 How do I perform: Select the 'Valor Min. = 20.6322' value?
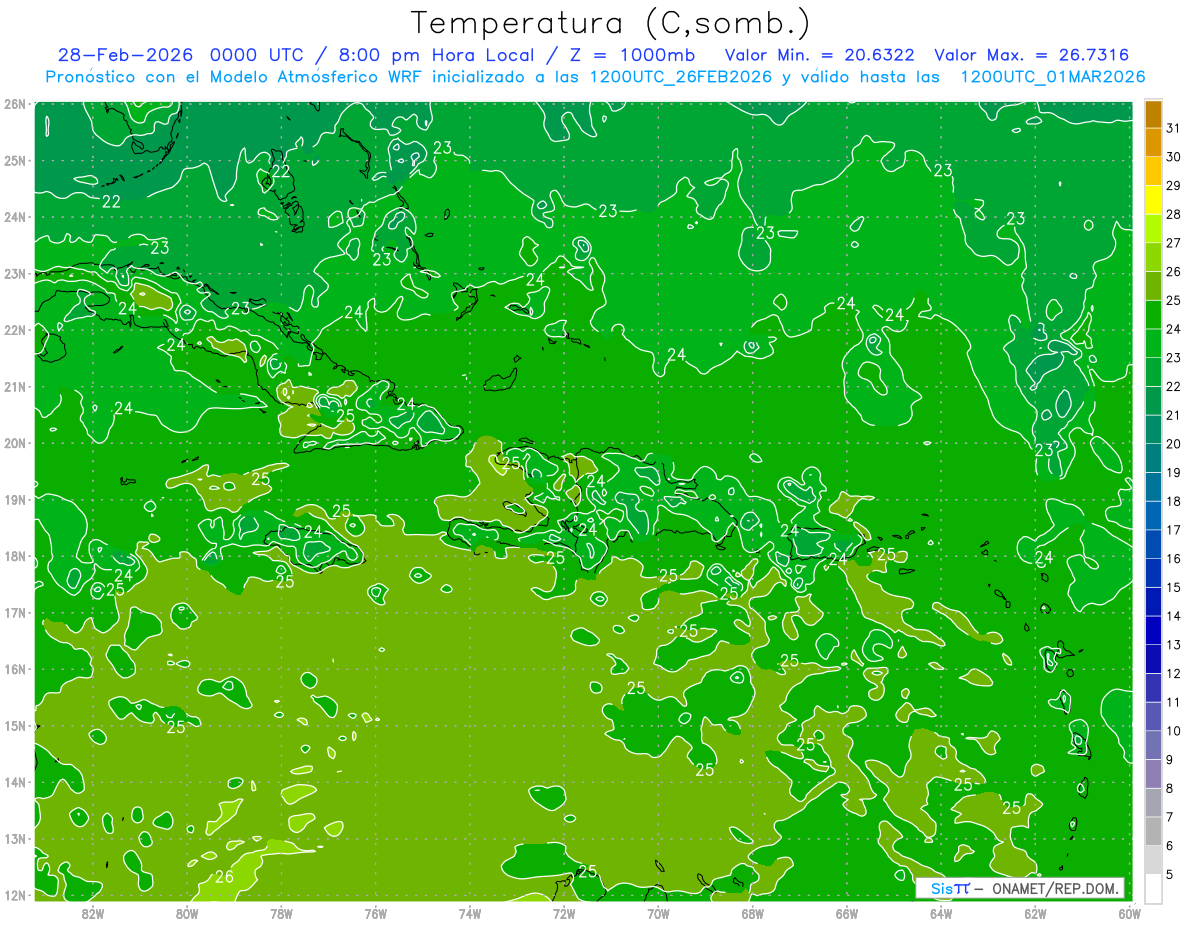[819, 55]
